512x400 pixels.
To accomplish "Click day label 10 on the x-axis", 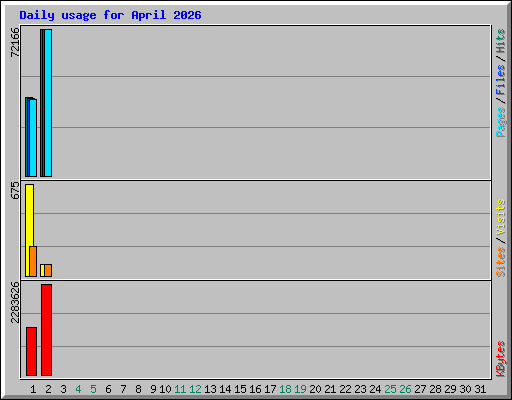I will pos(165,389).
